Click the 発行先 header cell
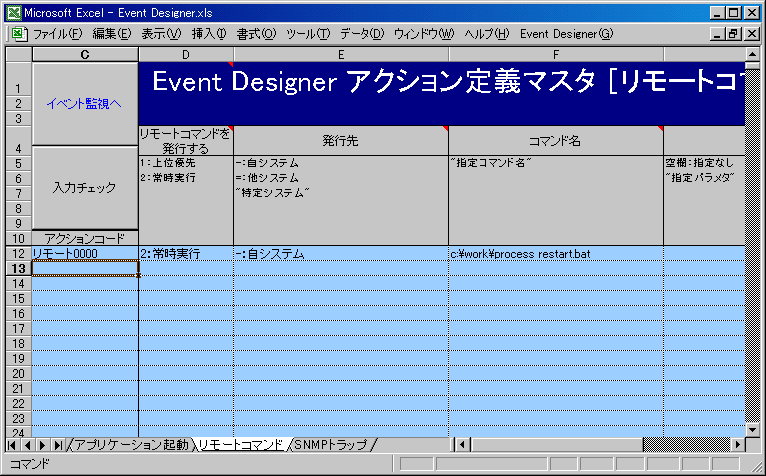This screenshot has height=476, width=766. 341,141
